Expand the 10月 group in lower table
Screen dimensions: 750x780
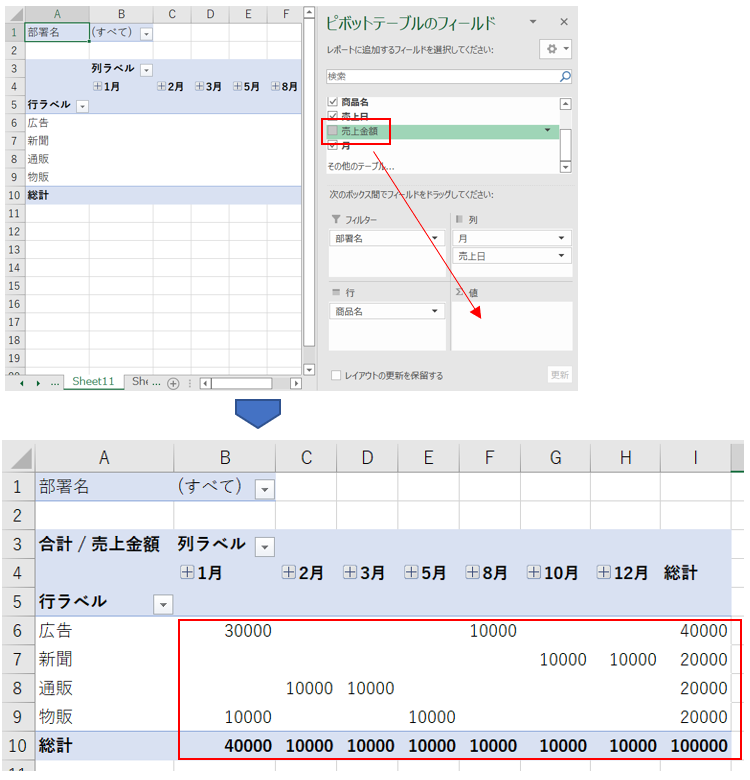[x=534, y=573]
